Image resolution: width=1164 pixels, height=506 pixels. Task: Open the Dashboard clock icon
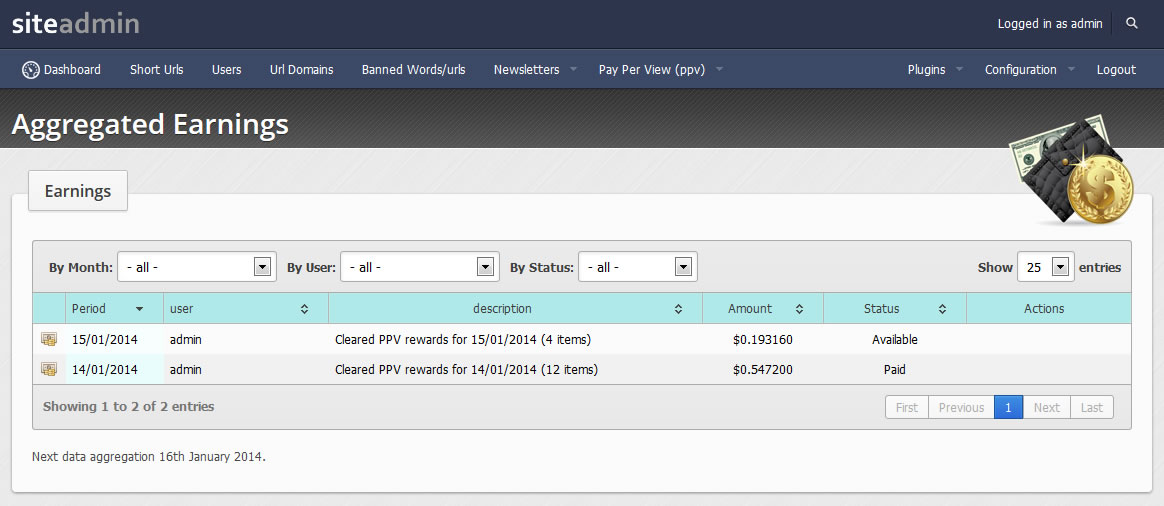click(30, 70)
